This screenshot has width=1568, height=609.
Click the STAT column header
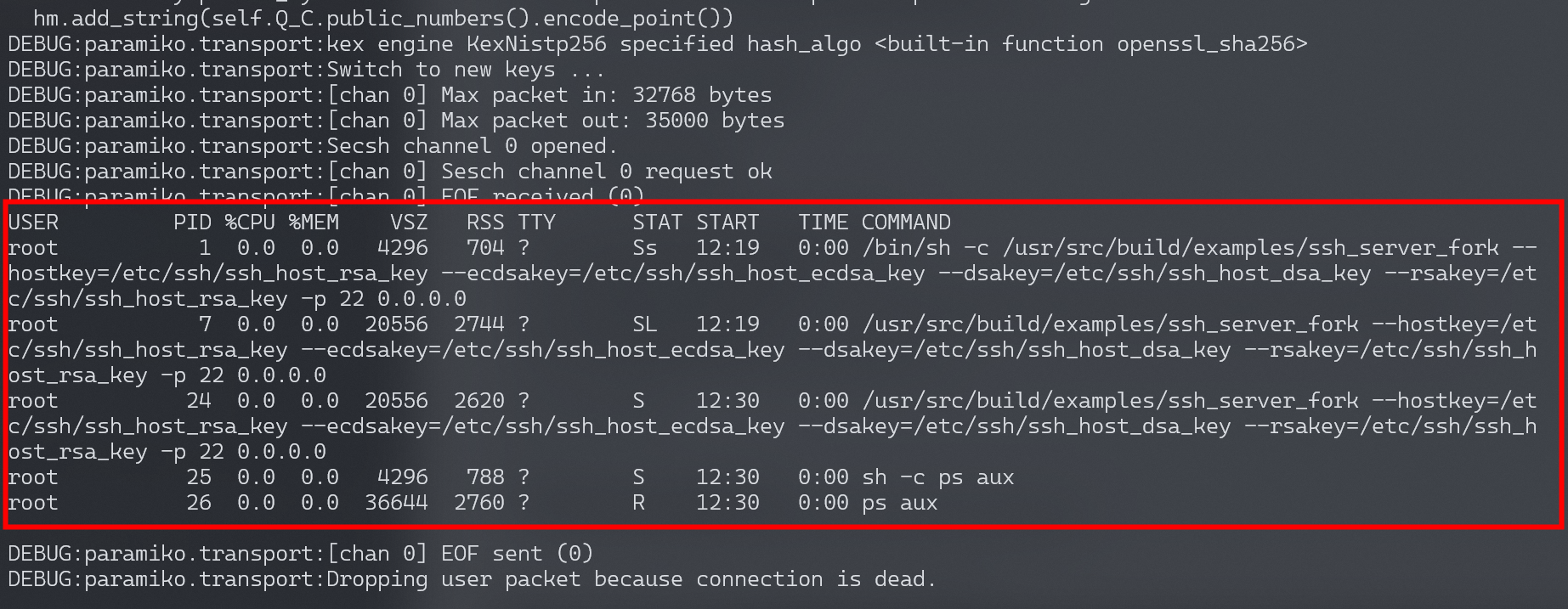[x=657, y=223]
